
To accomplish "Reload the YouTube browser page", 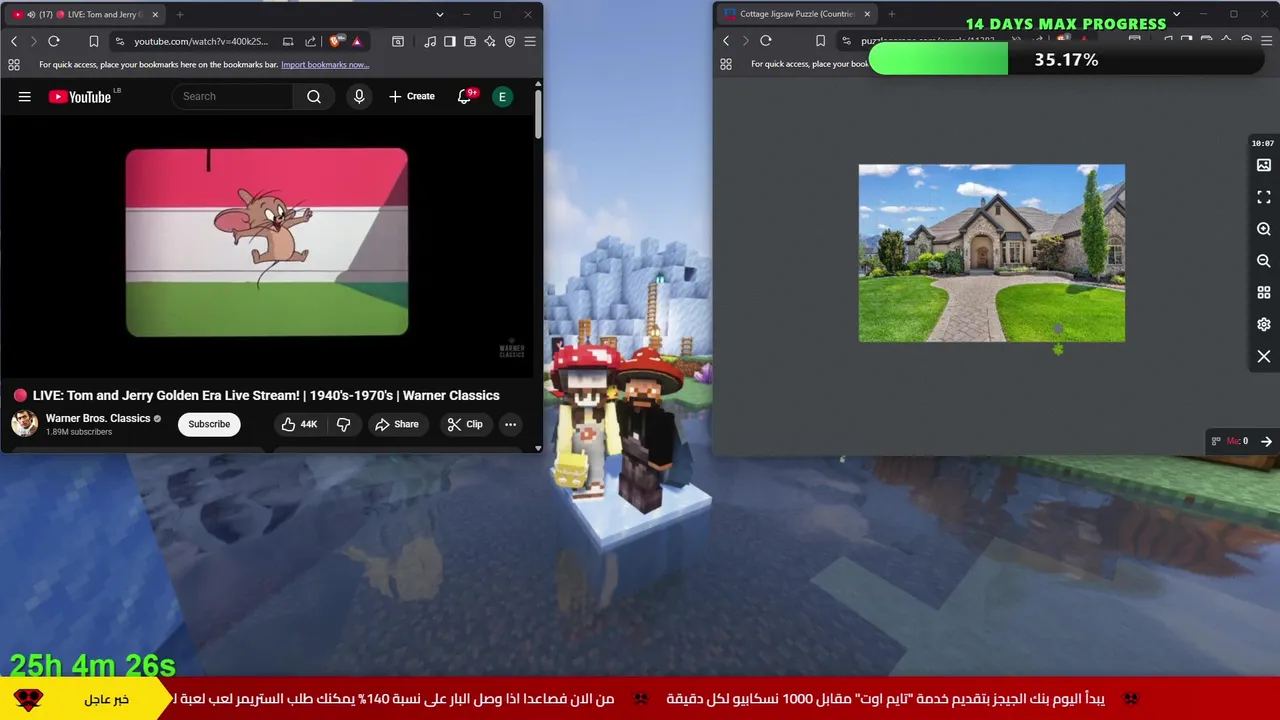I will (54, 41).
